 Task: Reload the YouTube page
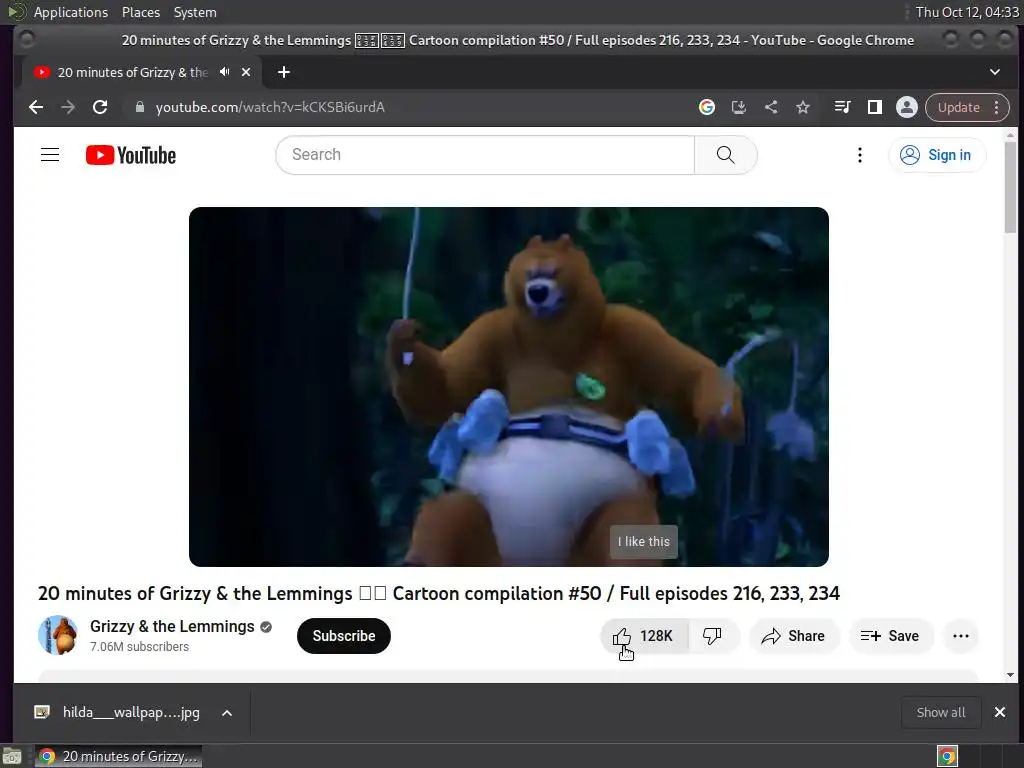[100, 107]
